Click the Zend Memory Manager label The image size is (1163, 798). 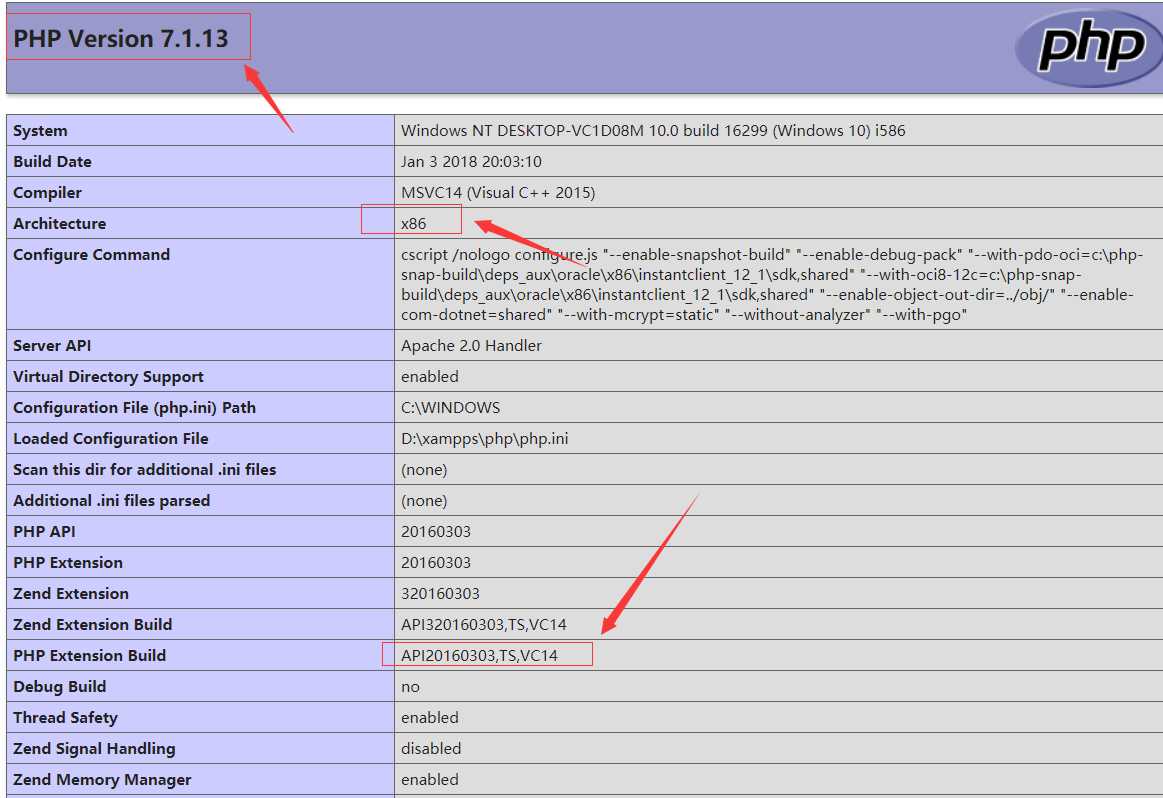[x=102, y=782]
